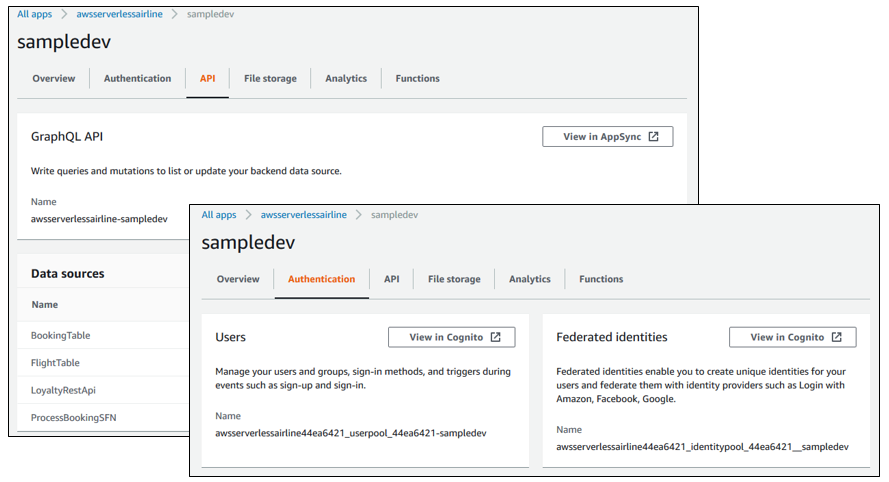Click external link icon in Federated identities button

(x=837, y=337)
